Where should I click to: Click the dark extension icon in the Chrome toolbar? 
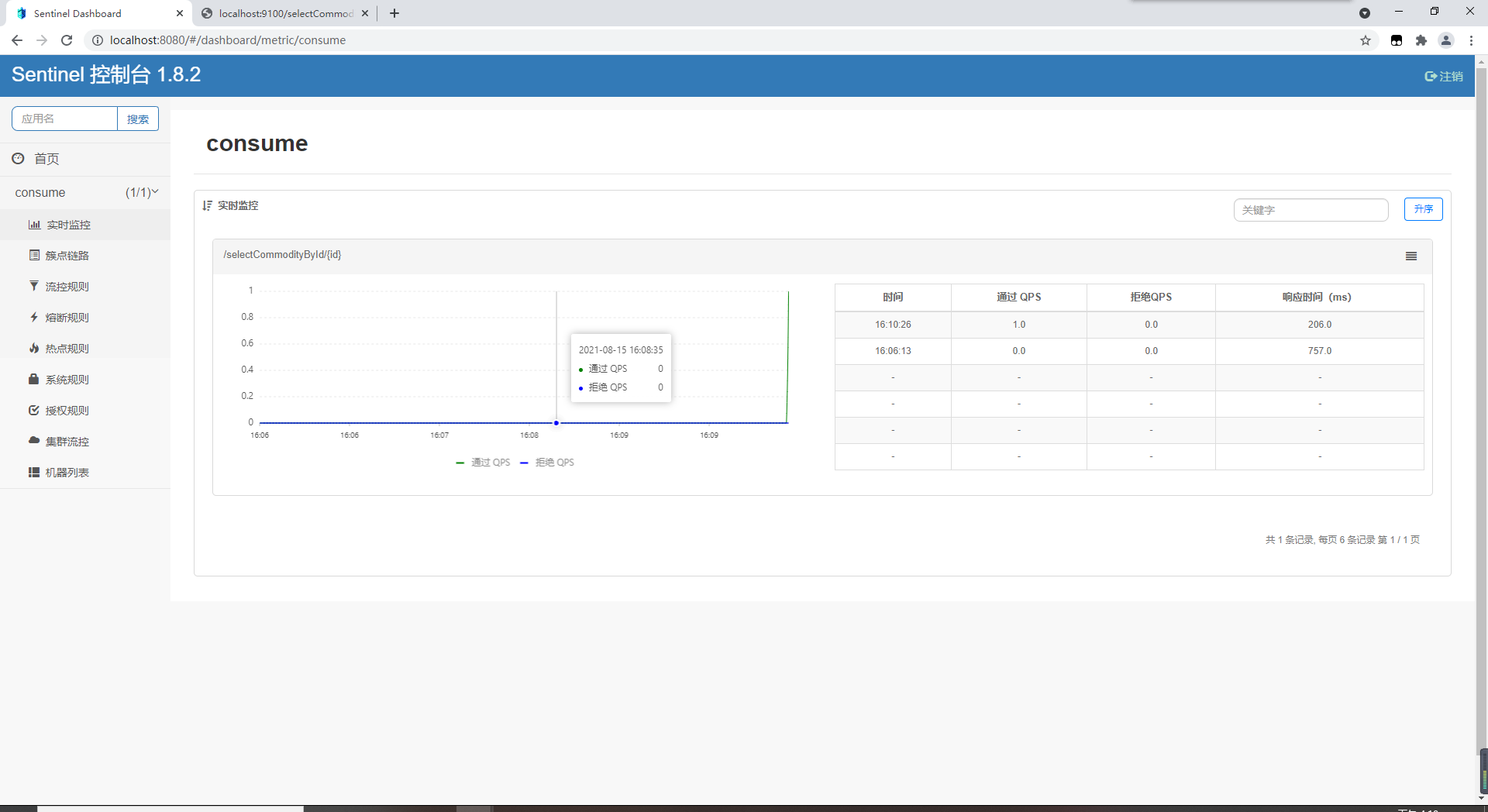(1397, 40)
